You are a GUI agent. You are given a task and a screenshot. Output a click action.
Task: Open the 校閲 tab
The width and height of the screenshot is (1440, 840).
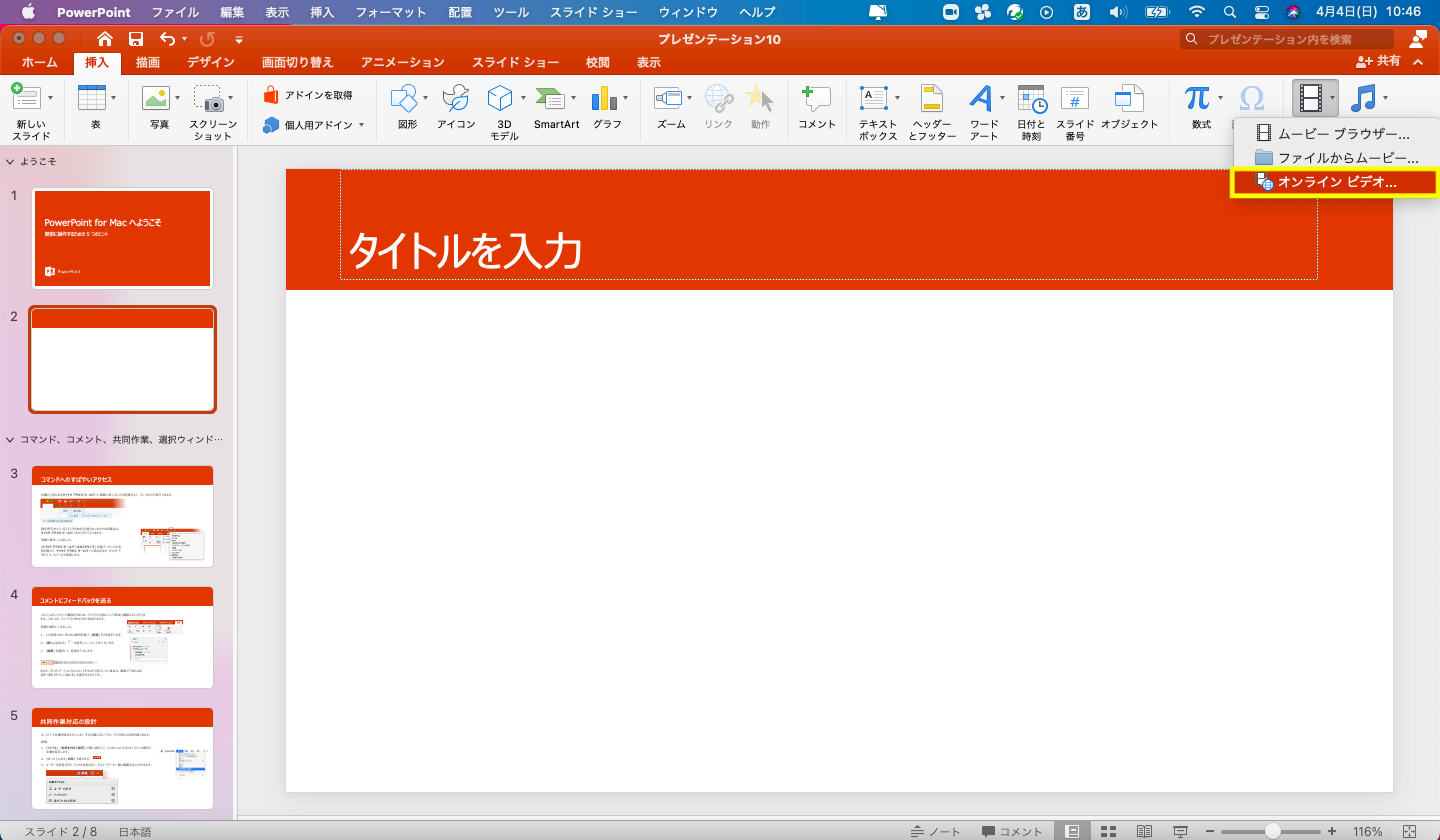coord(598,62)
